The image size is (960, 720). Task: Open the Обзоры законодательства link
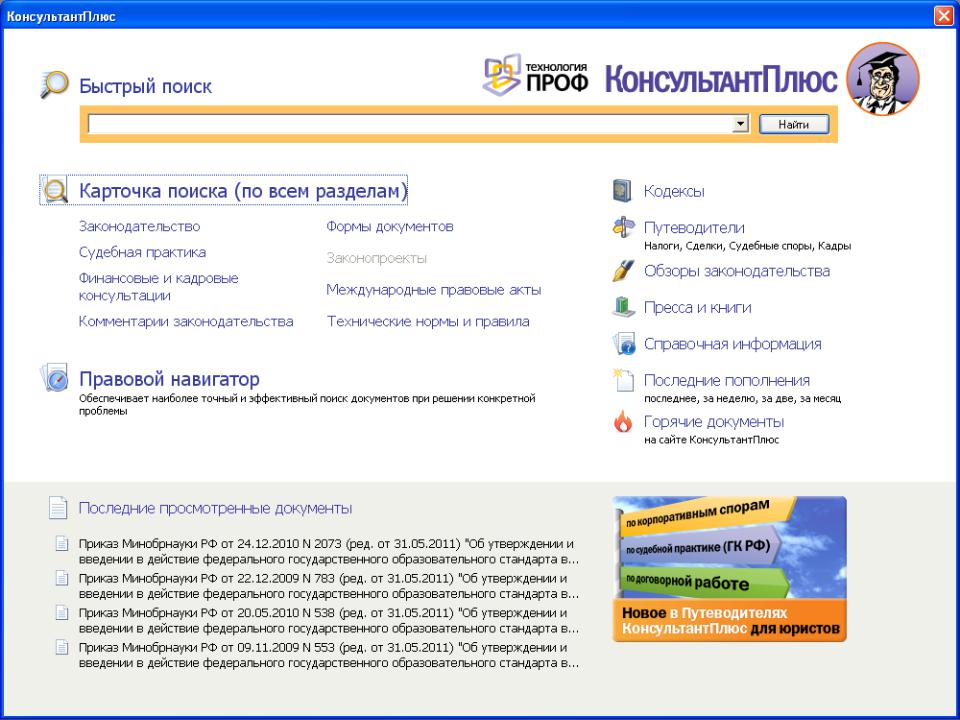click(737, 271)
